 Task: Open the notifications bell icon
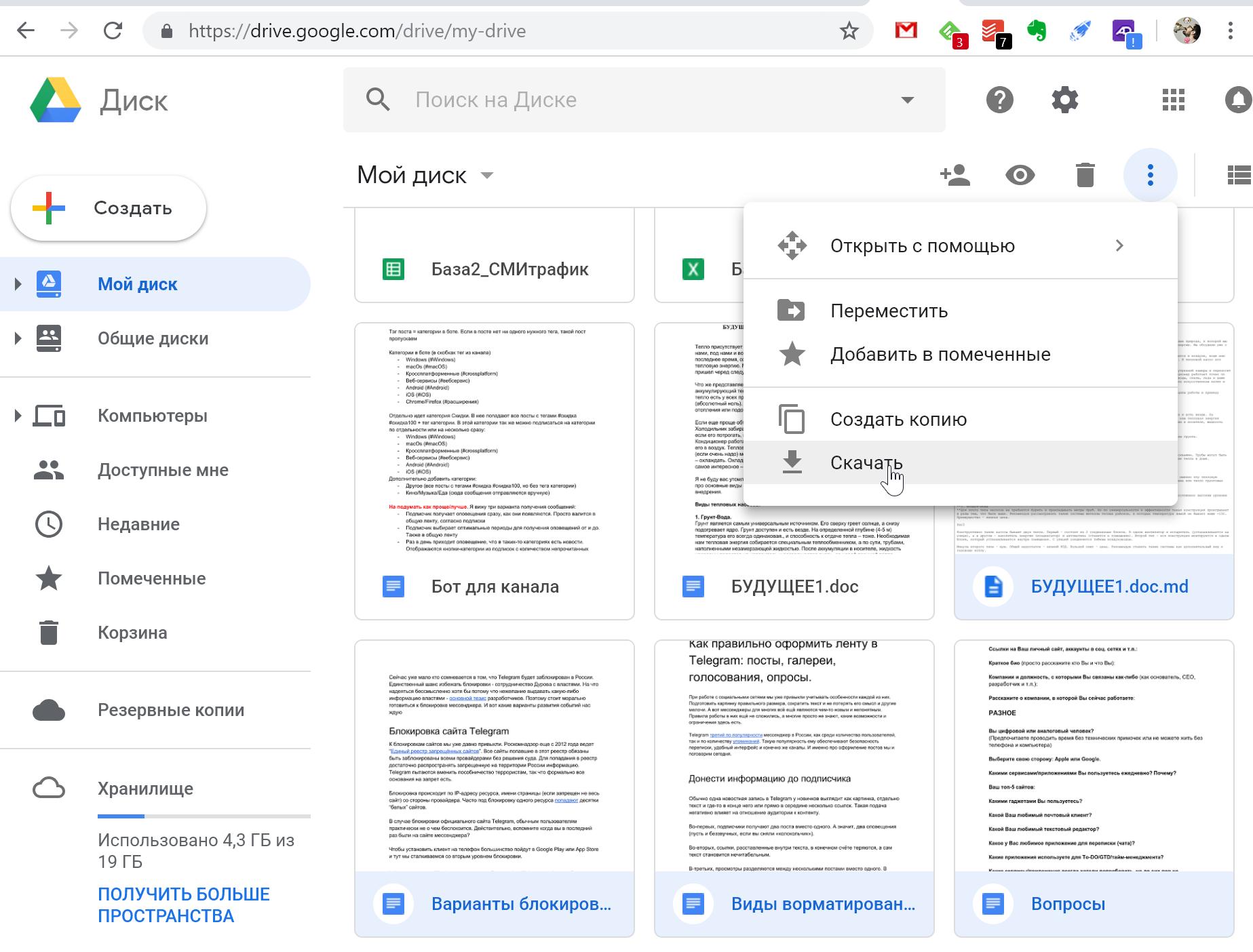point(1238,100)
